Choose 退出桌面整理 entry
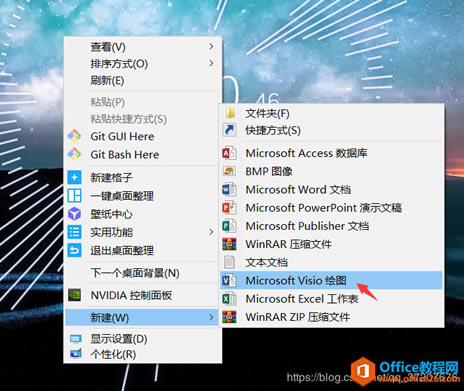The height and width of the screenshot is (391, 464). (143, 250)
